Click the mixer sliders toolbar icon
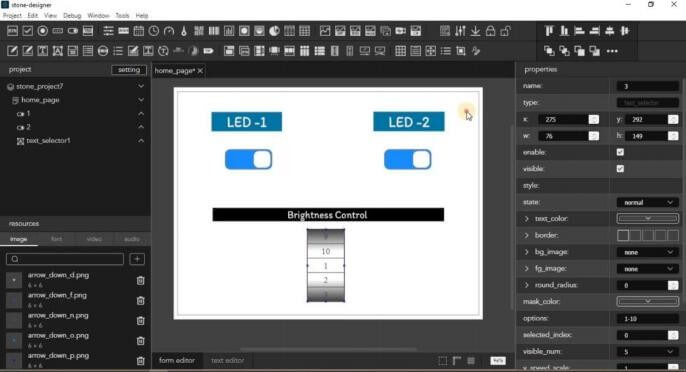This screenshot has height=372, width=686. 460,31
